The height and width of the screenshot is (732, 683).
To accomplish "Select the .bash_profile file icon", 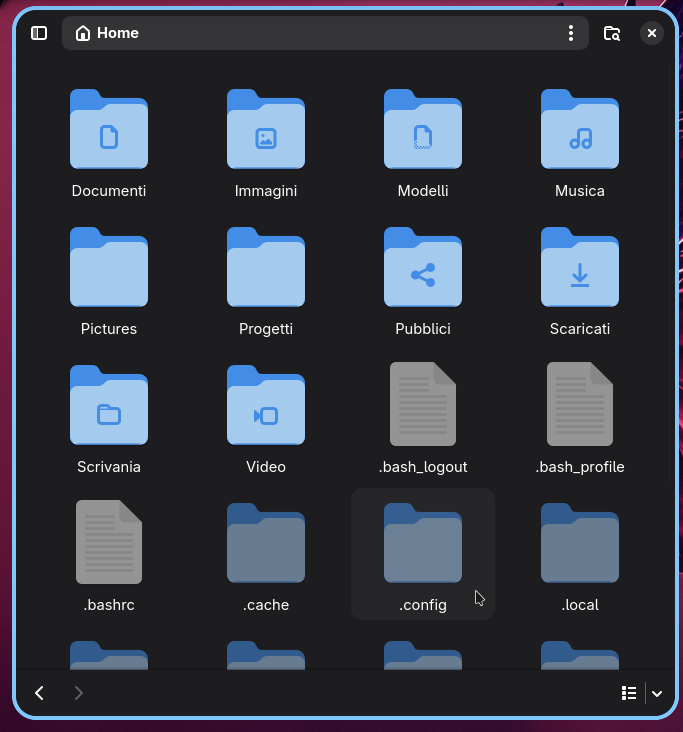I will click(x=580, y=404).
